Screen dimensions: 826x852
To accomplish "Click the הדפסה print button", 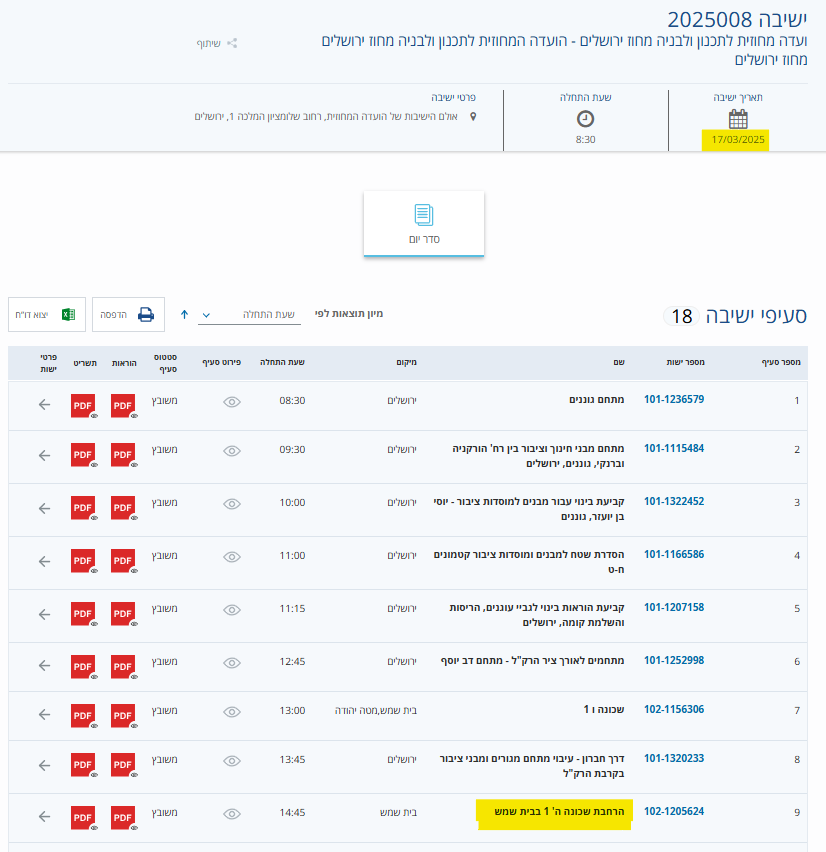I will point(128,314).
